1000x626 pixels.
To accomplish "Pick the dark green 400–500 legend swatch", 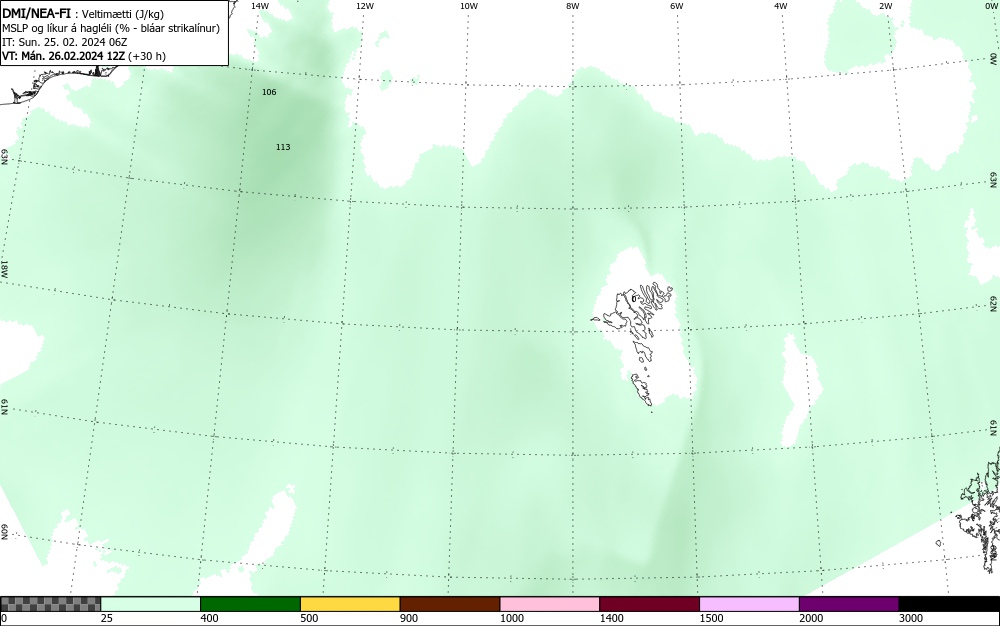I will tap(250, 604).
